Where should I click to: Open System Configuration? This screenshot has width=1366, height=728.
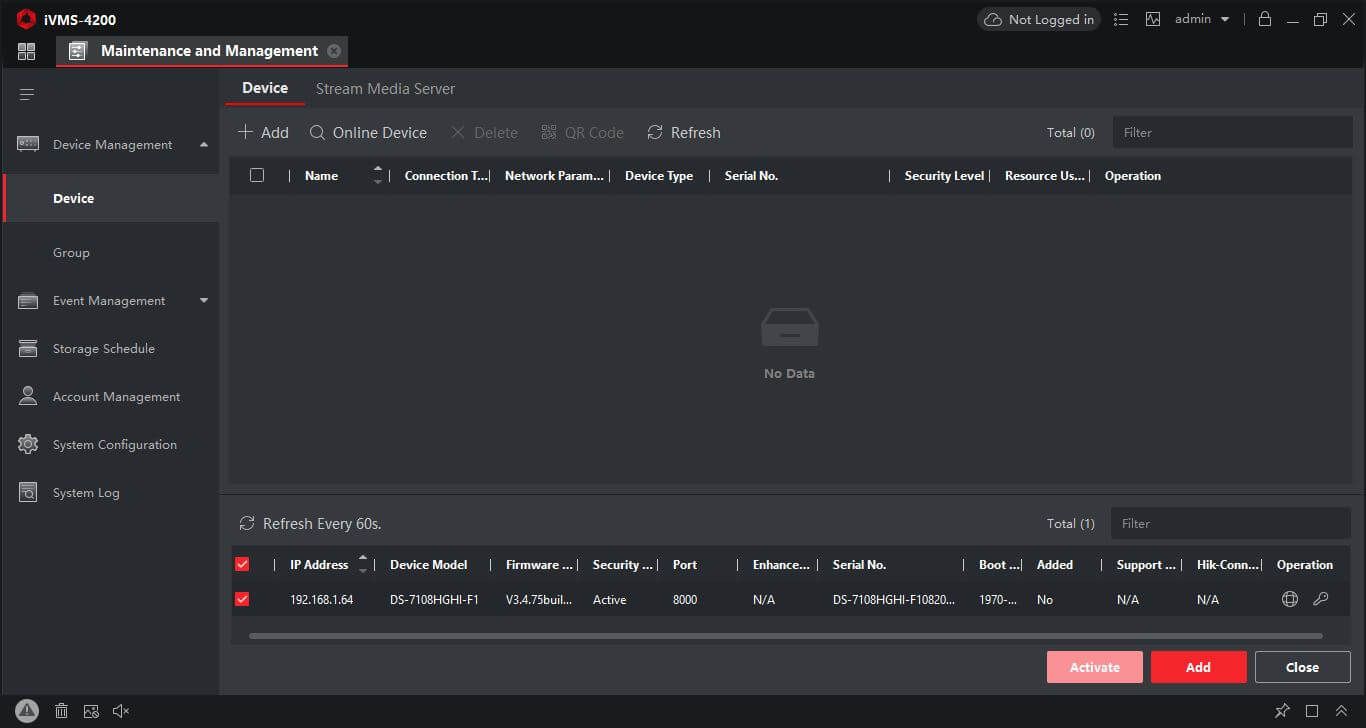[x=114, y=445]
